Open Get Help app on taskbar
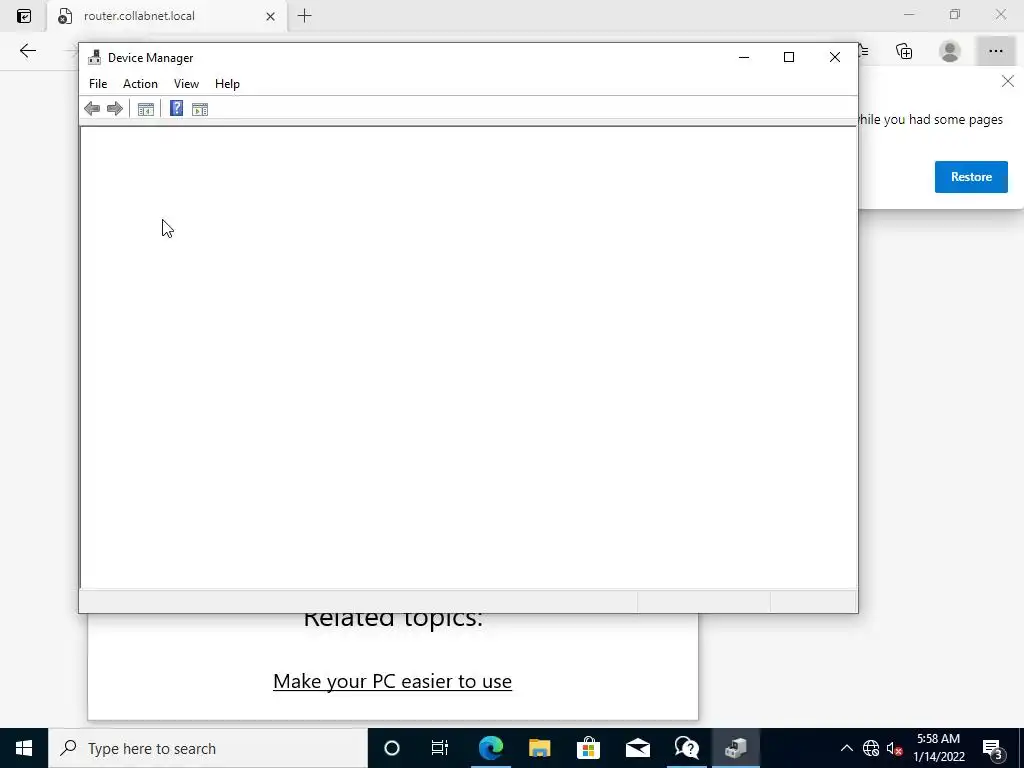1024x768 pixels. [686, 748]
